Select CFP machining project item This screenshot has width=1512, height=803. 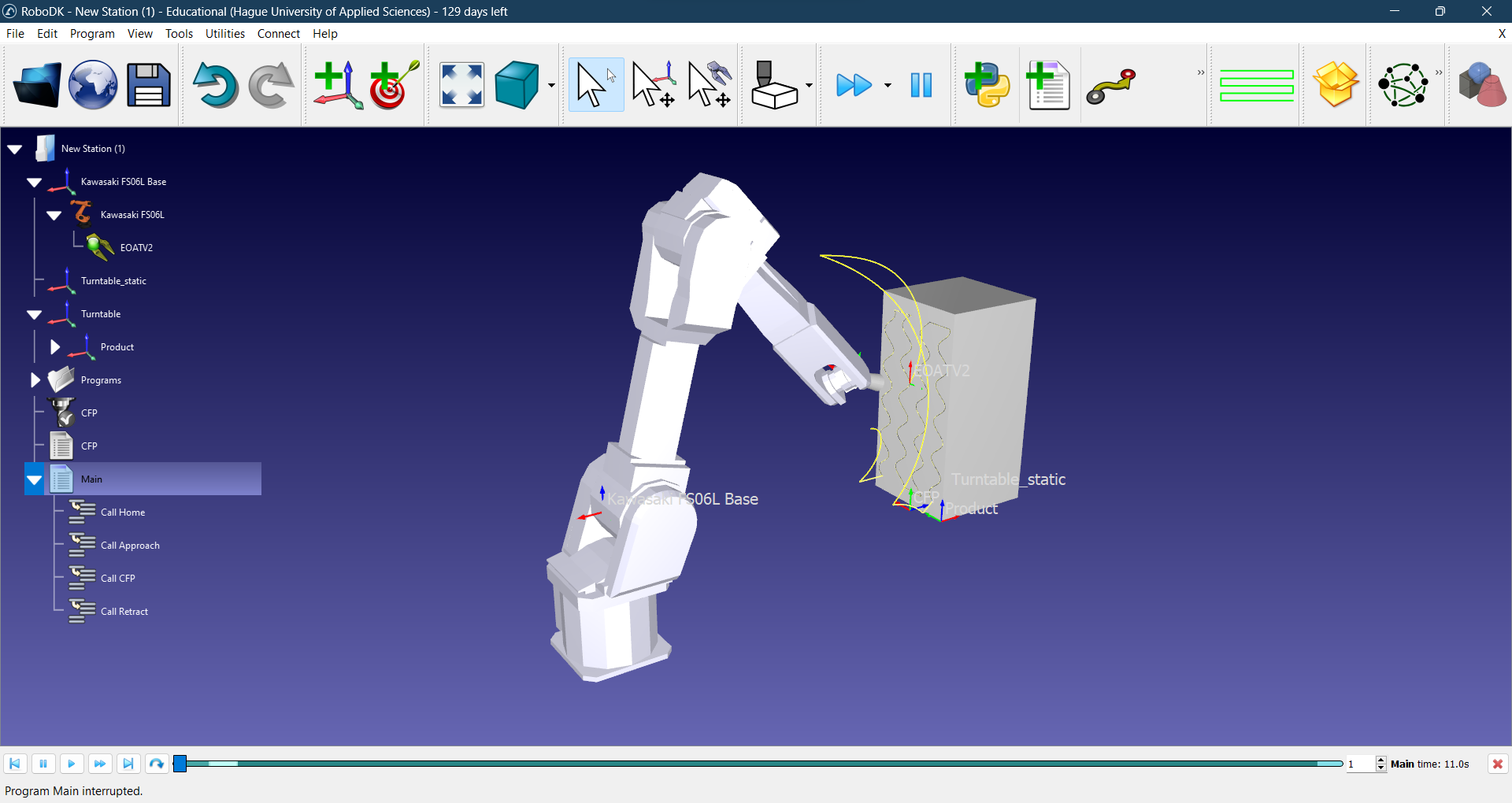coord(89,413)
